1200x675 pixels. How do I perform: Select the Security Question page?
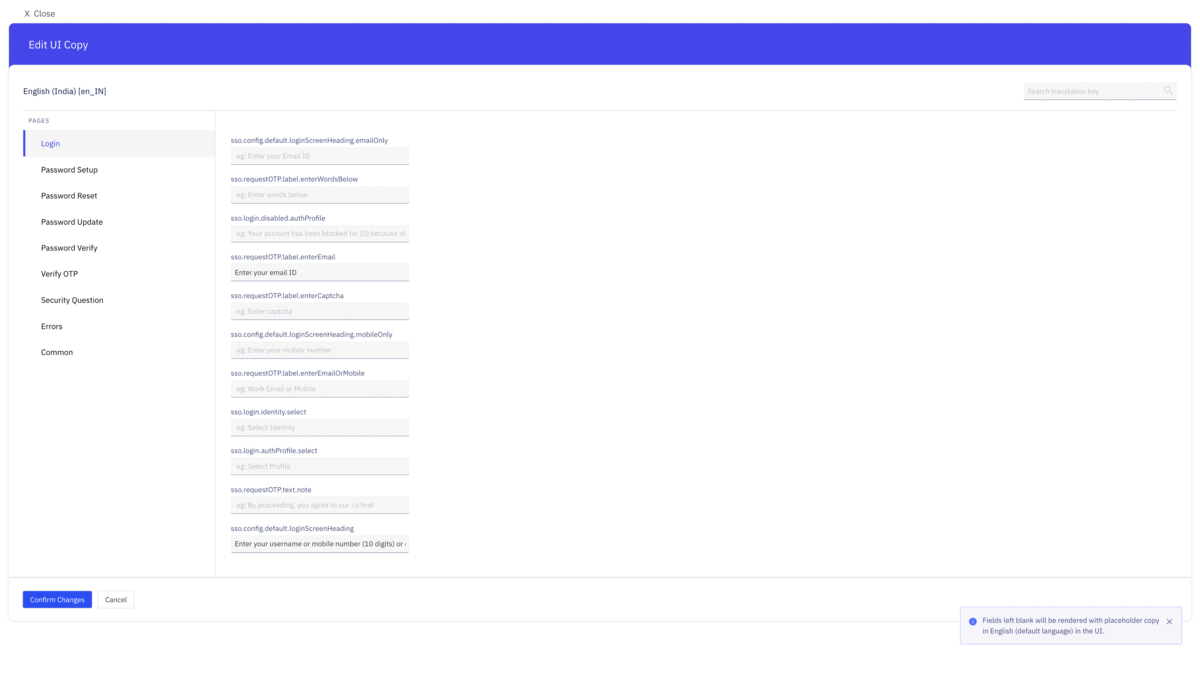tap(72, 300)
